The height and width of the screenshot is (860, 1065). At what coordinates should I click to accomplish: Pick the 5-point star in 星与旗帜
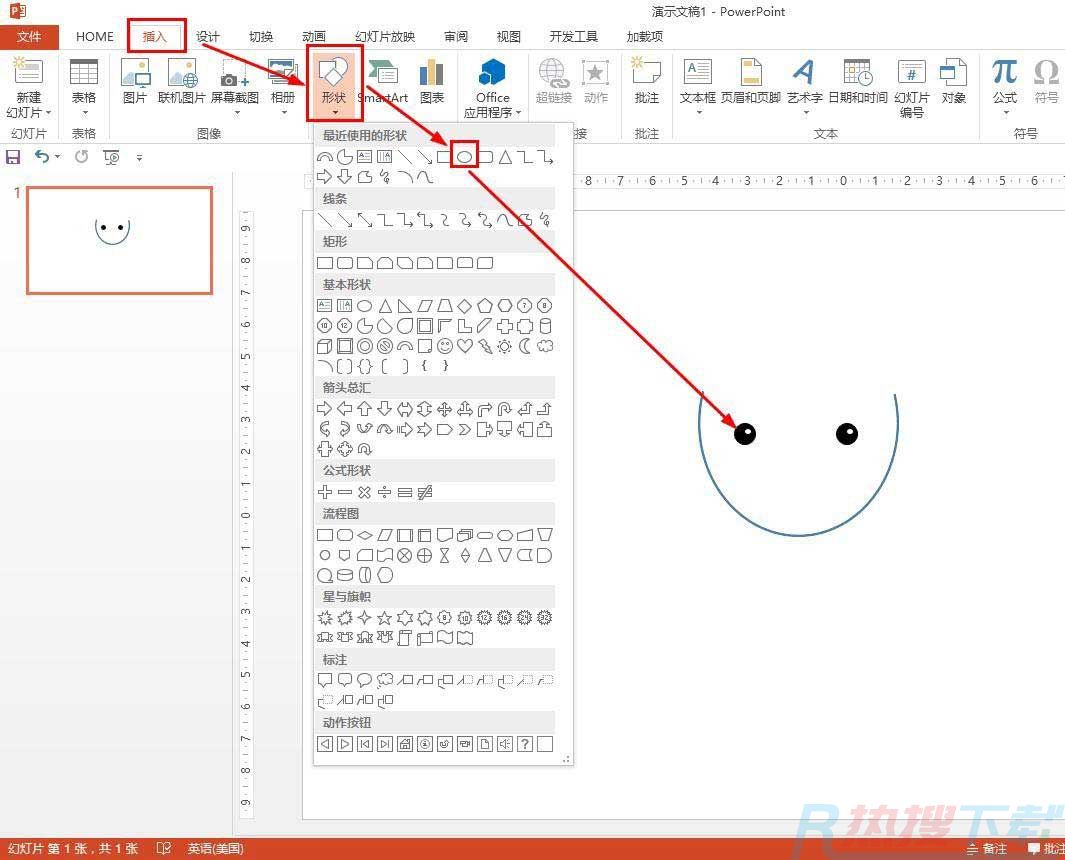pos(385,618)
